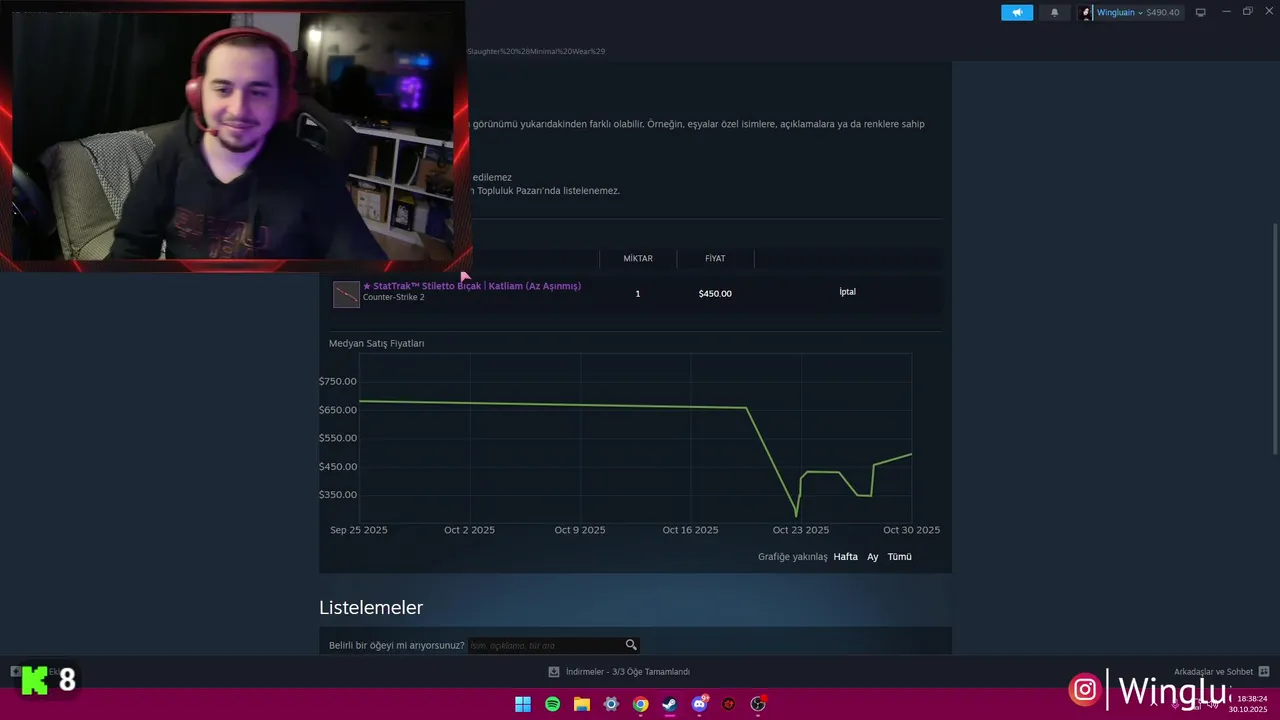Screen dimensions: 1280x720
Task: Click the downloads tray icon
Action: [x=554, y=672]
